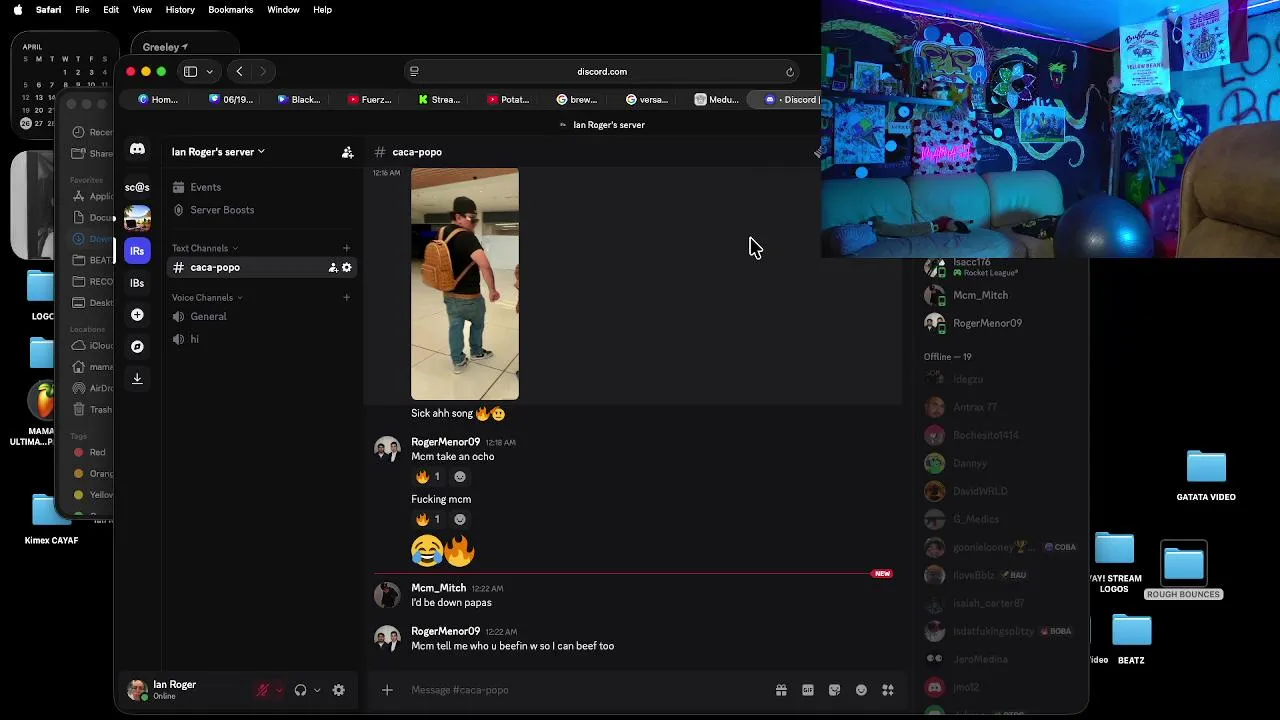
Task: Open RogerMenor09 profile from 12:18 AM message
Action: click(x=445, y=442)
